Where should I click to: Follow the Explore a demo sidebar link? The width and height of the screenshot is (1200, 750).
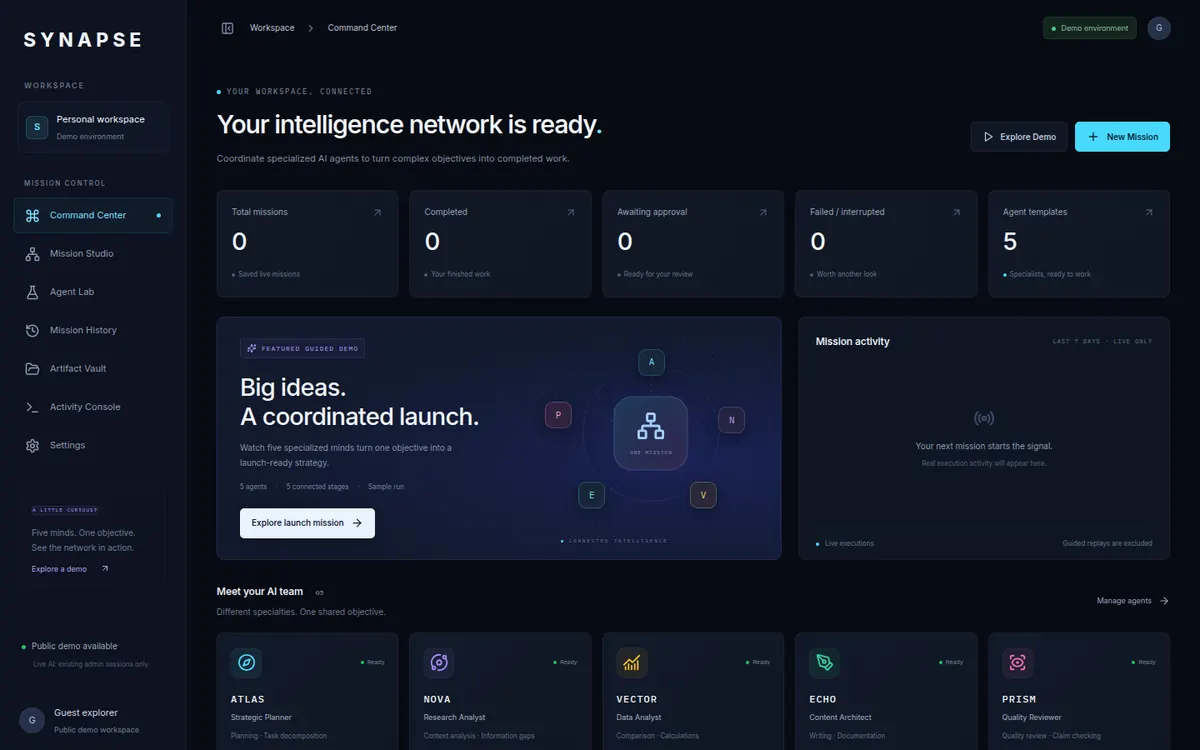[70, 569]
